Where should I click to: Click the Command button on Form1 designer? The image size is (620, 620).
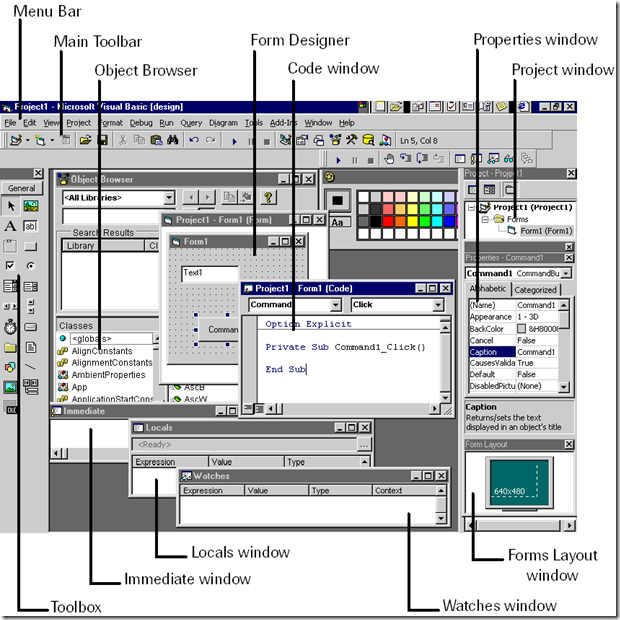pyautogui.click(x=218, y=329)
